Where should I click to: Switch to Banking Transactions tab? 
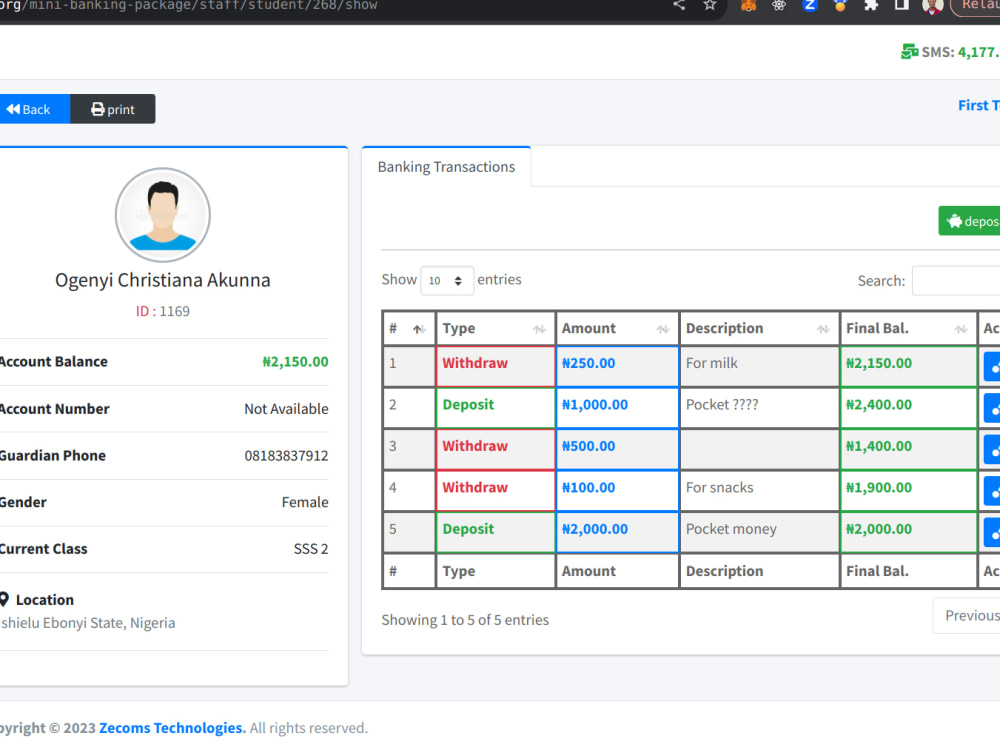(446, 167)
